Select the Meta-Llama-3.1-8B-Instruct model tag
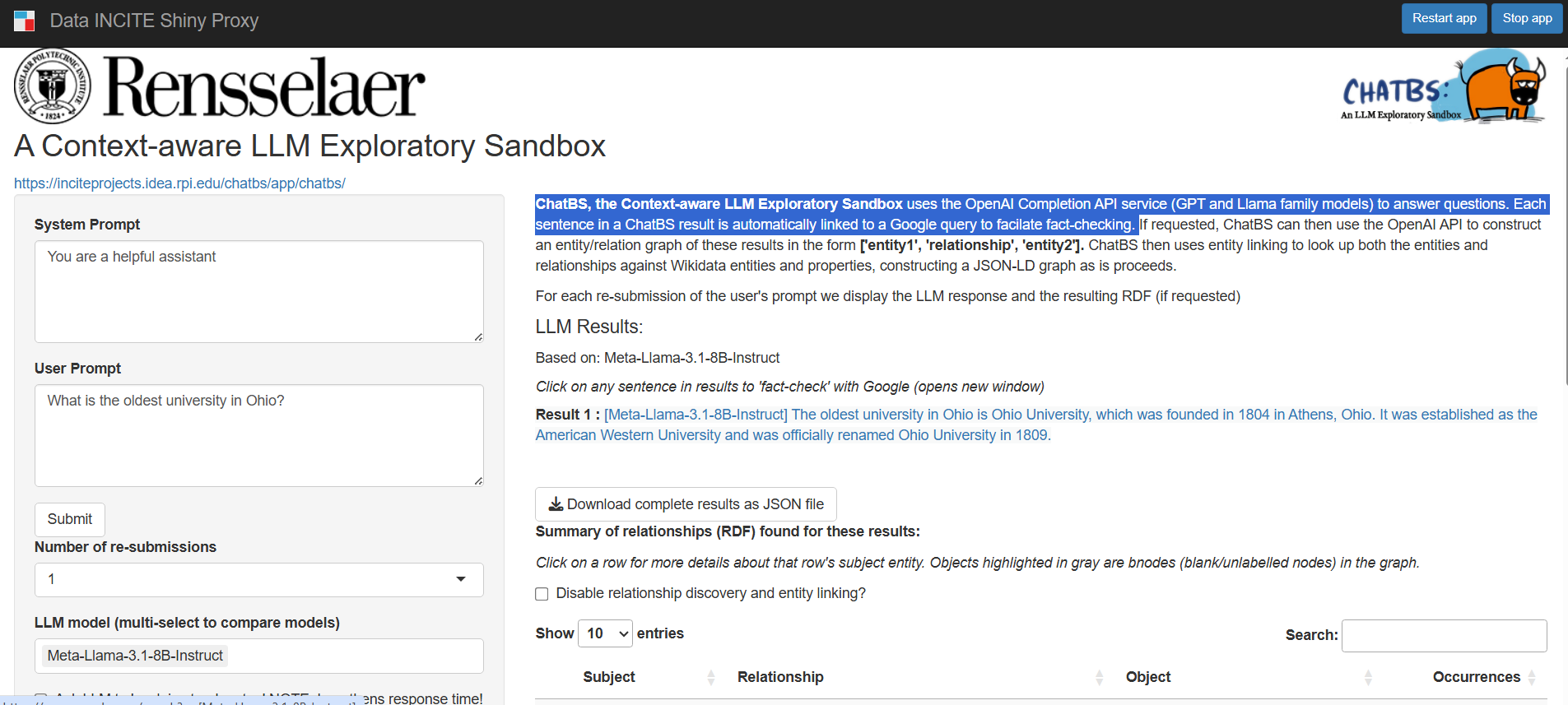 point(135,656)
